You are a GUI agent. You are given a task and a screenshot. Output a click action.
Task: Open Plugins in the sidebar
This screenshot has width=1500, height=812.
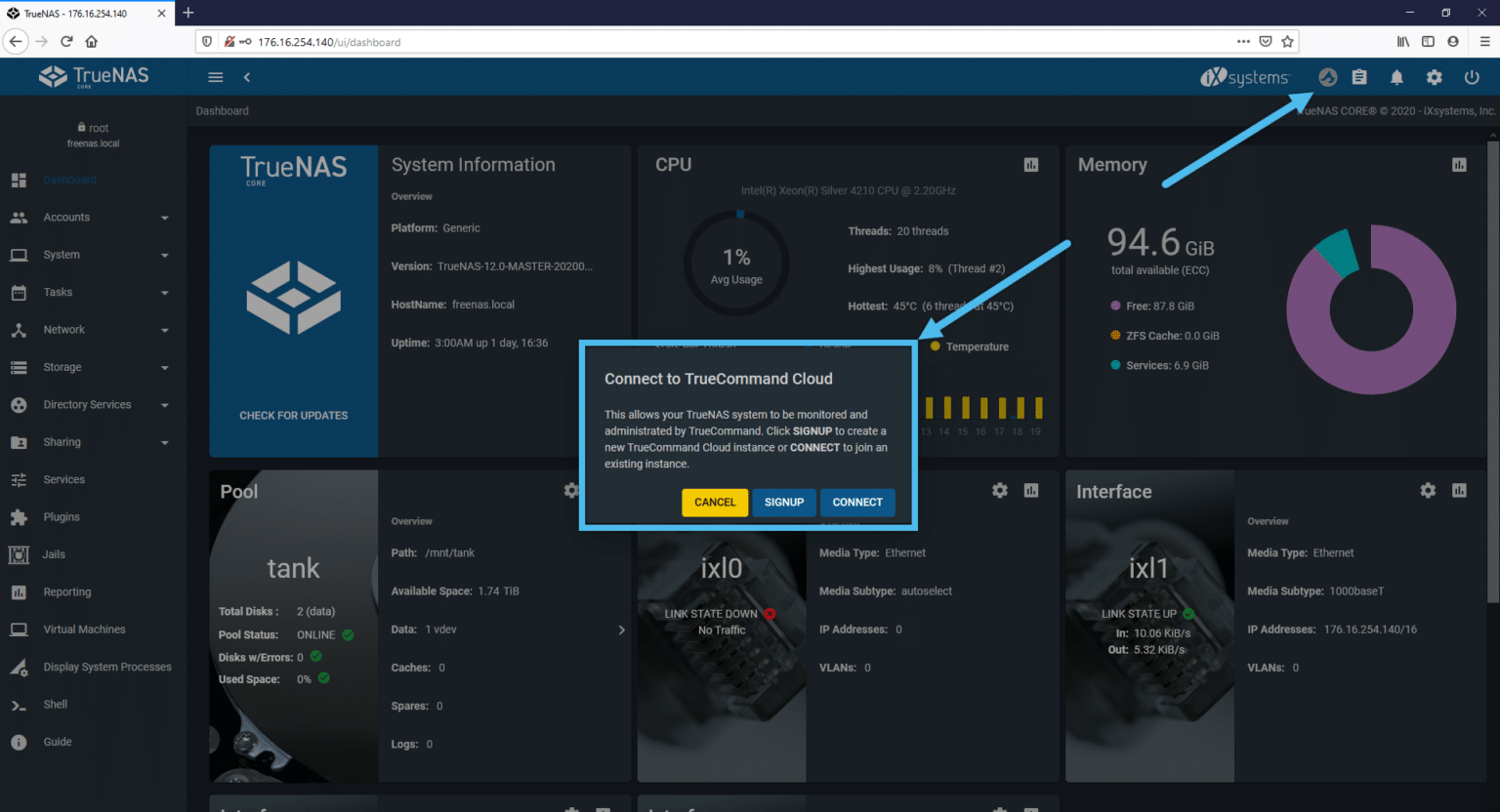pos(94,517)
